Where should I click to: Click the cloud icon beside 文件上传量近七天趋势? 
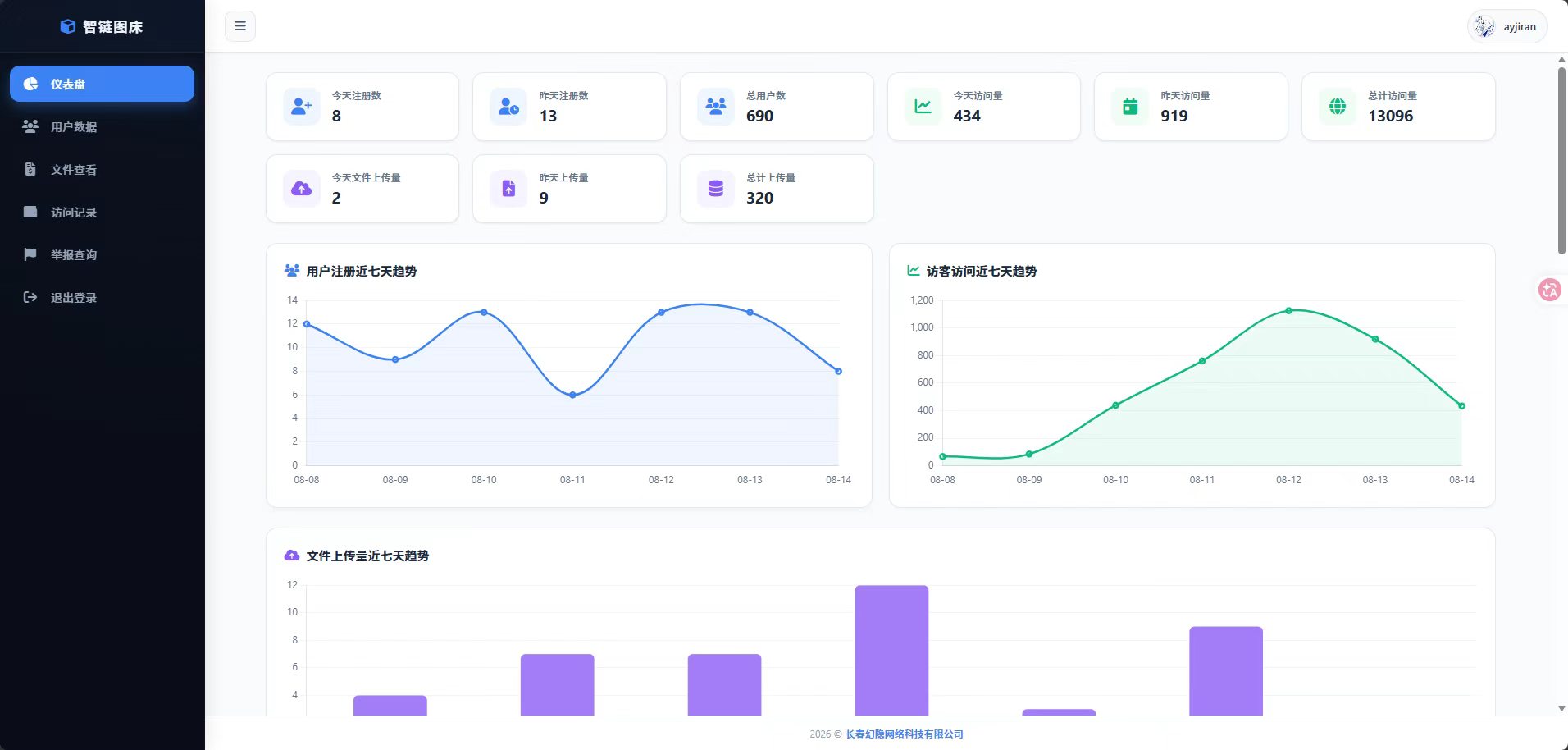(x=292, y=556)
